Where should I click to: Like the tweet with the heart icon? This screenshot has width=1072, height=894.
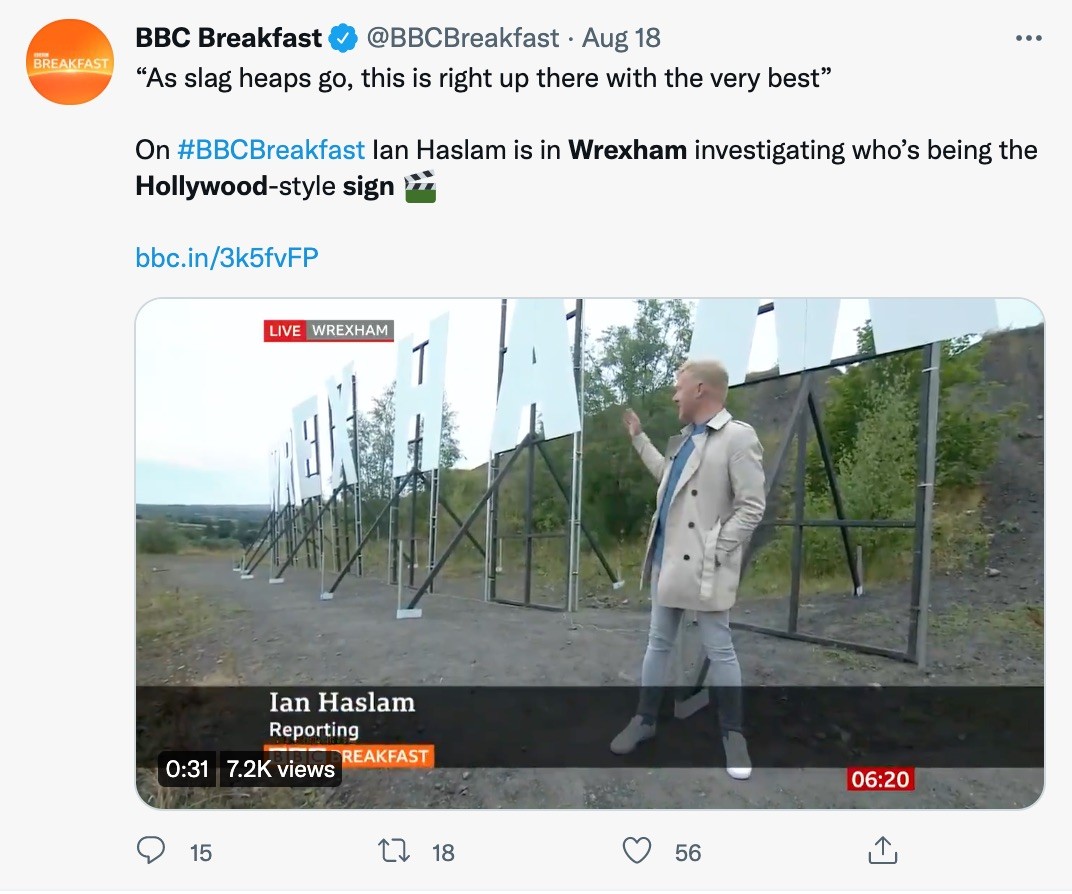pos(637,851)
